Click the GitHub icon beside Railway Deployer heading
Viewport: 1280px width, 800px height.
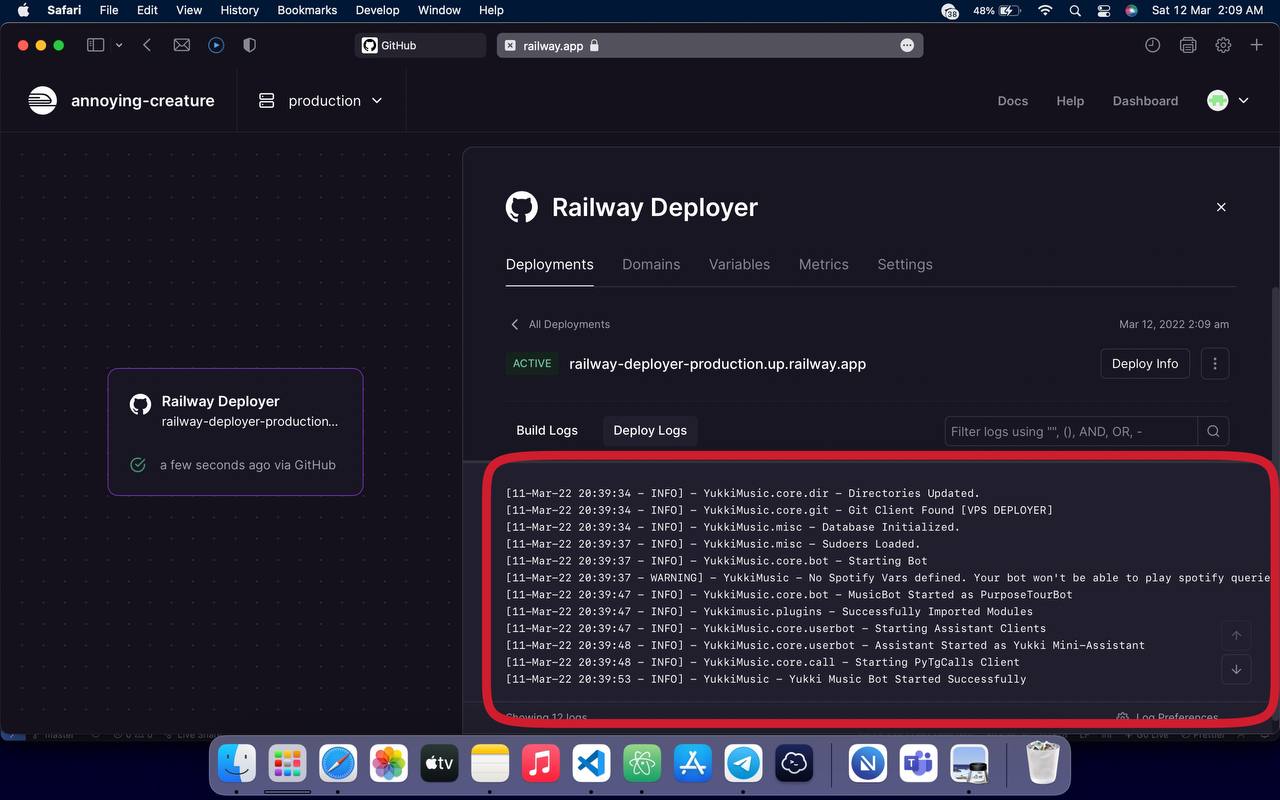tap(521, 207)
